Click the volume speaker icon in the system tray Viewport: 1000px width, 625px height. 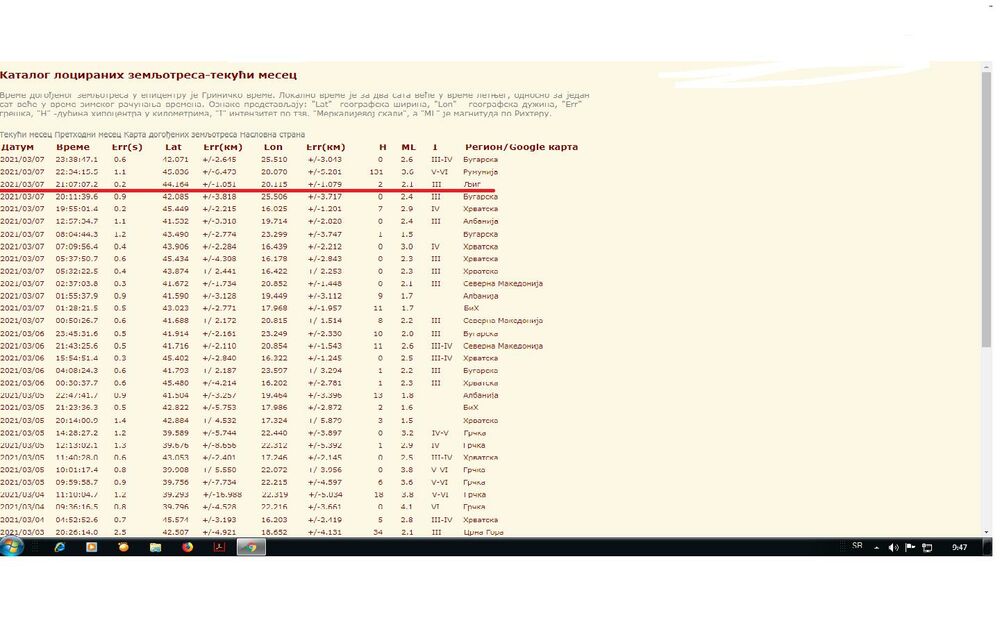tap(893, 547)
